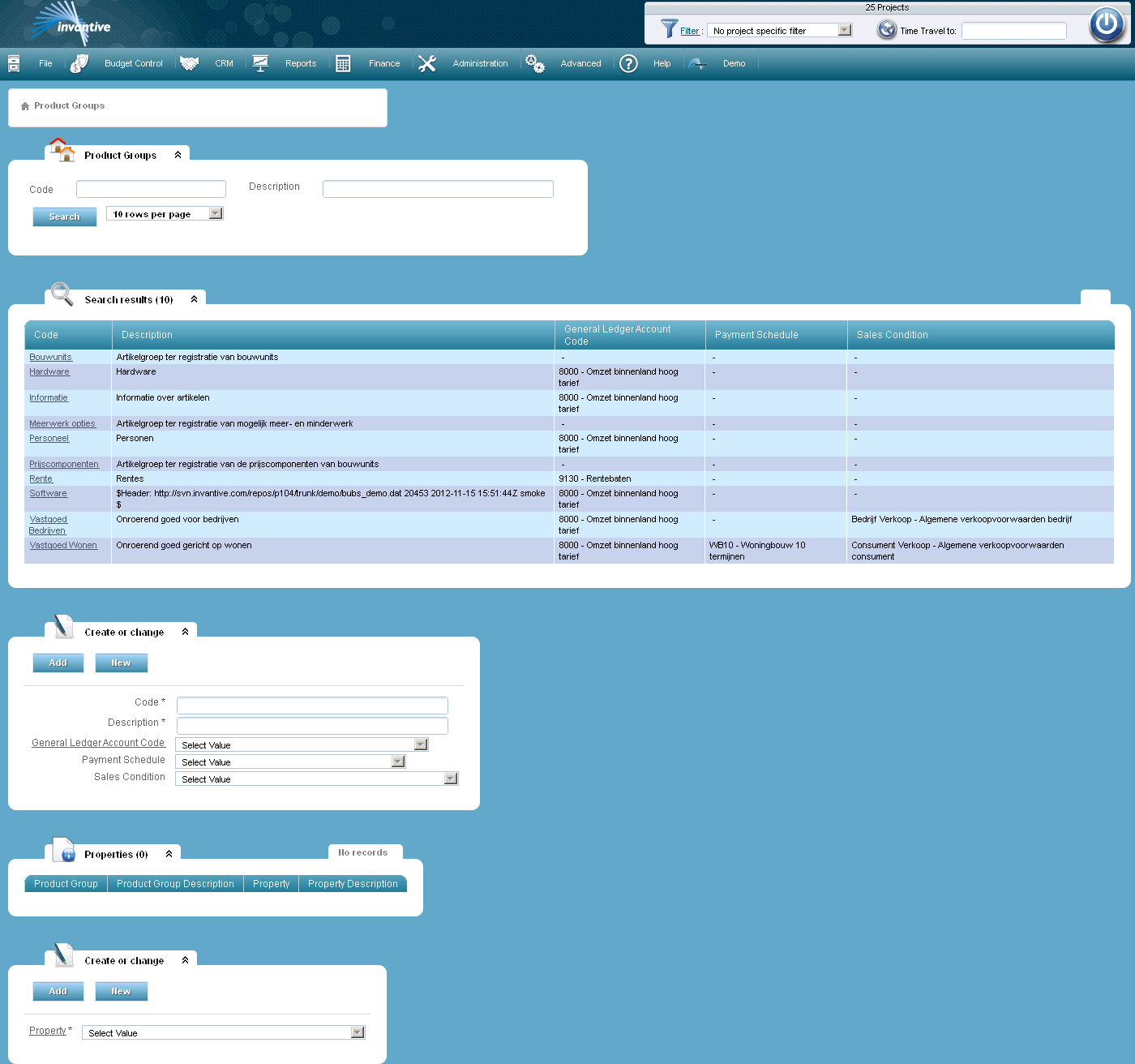Click Add in the property form
This screenshot has width=1135, height=1064.
coord(58,991)
